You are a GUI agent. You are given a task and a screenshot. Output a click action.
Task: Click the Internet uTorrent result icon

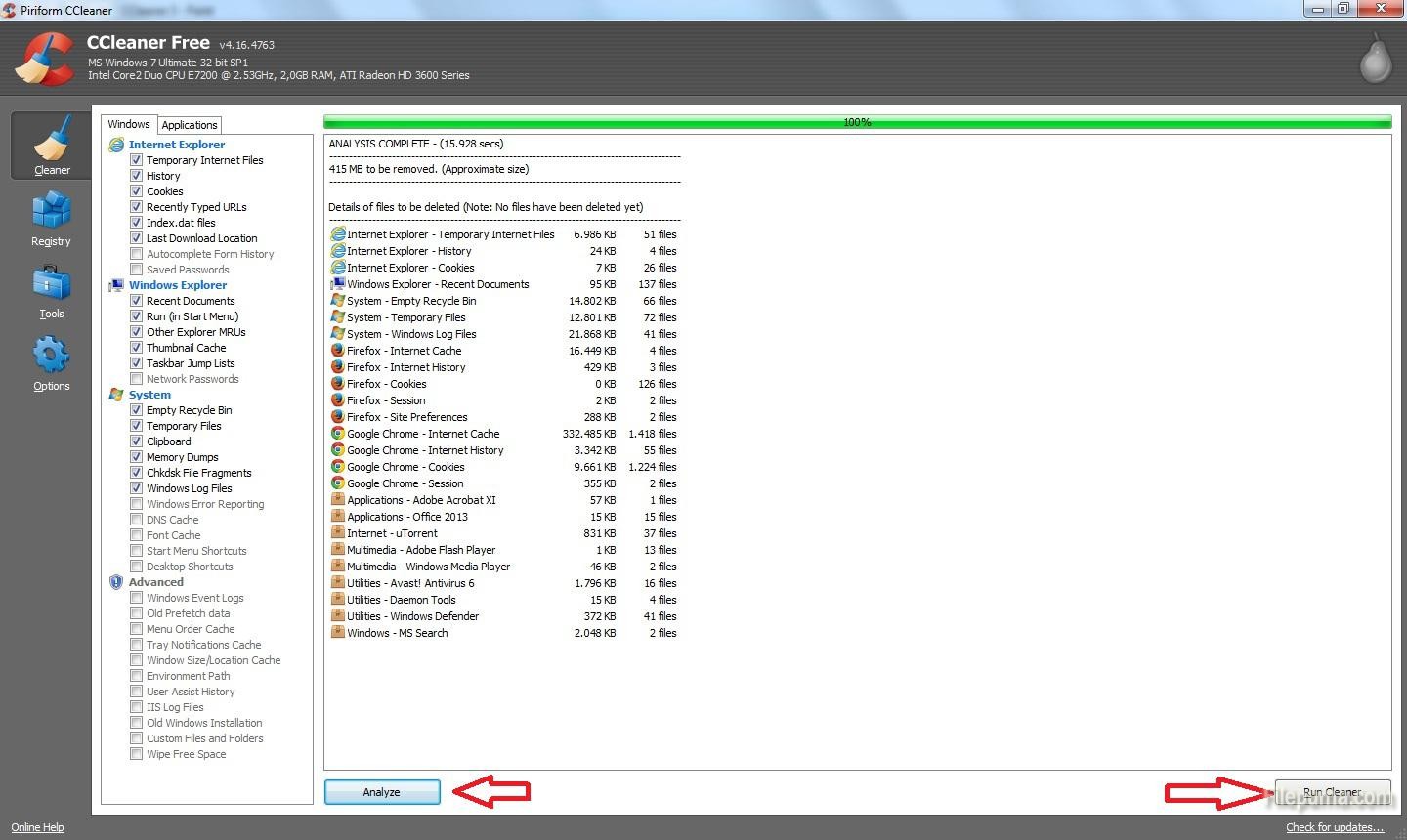click(337, 533)
